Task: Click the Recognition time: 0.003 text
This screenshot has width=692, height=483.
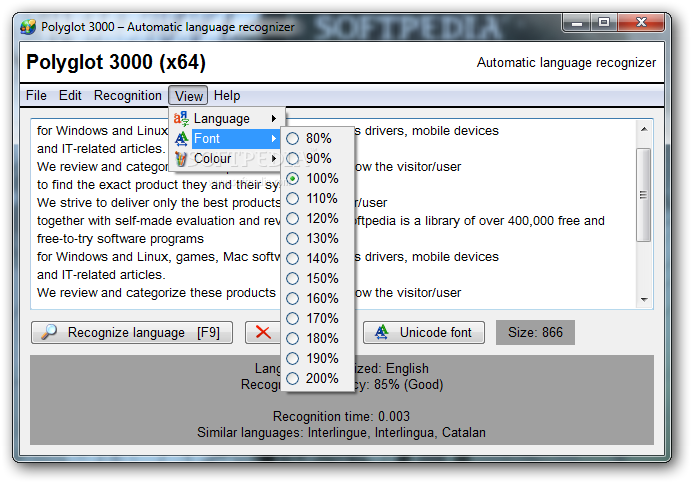Action: tap(341, 416)
